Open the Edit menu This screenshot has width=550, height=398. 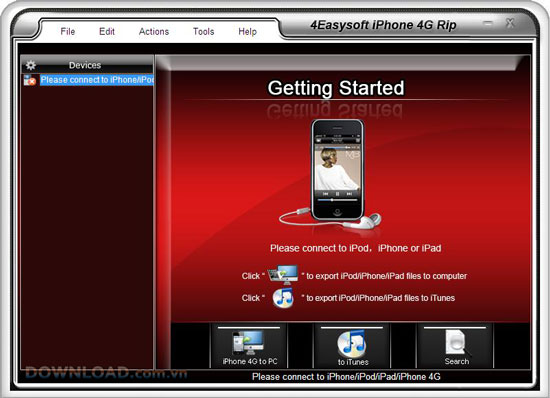[x=107, y=32]
